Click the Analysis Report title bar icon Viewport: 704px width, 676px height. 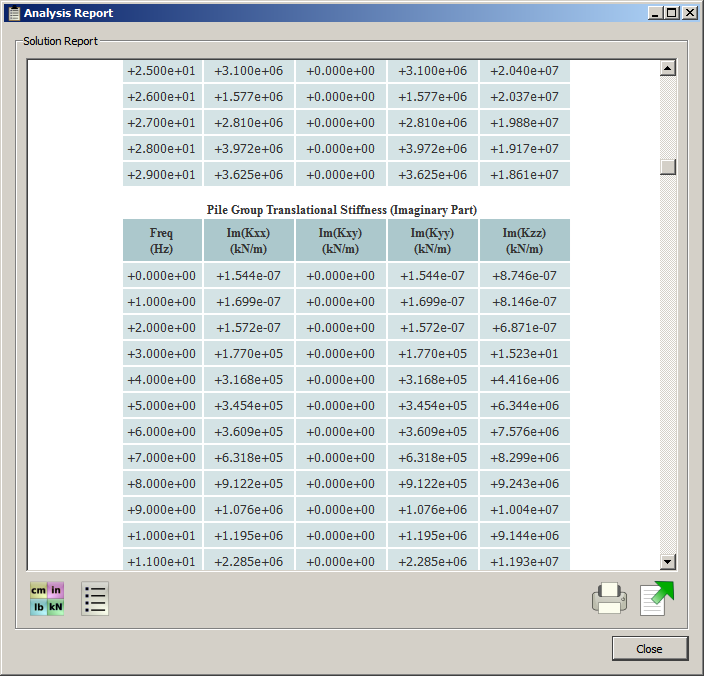pos(13,13)
